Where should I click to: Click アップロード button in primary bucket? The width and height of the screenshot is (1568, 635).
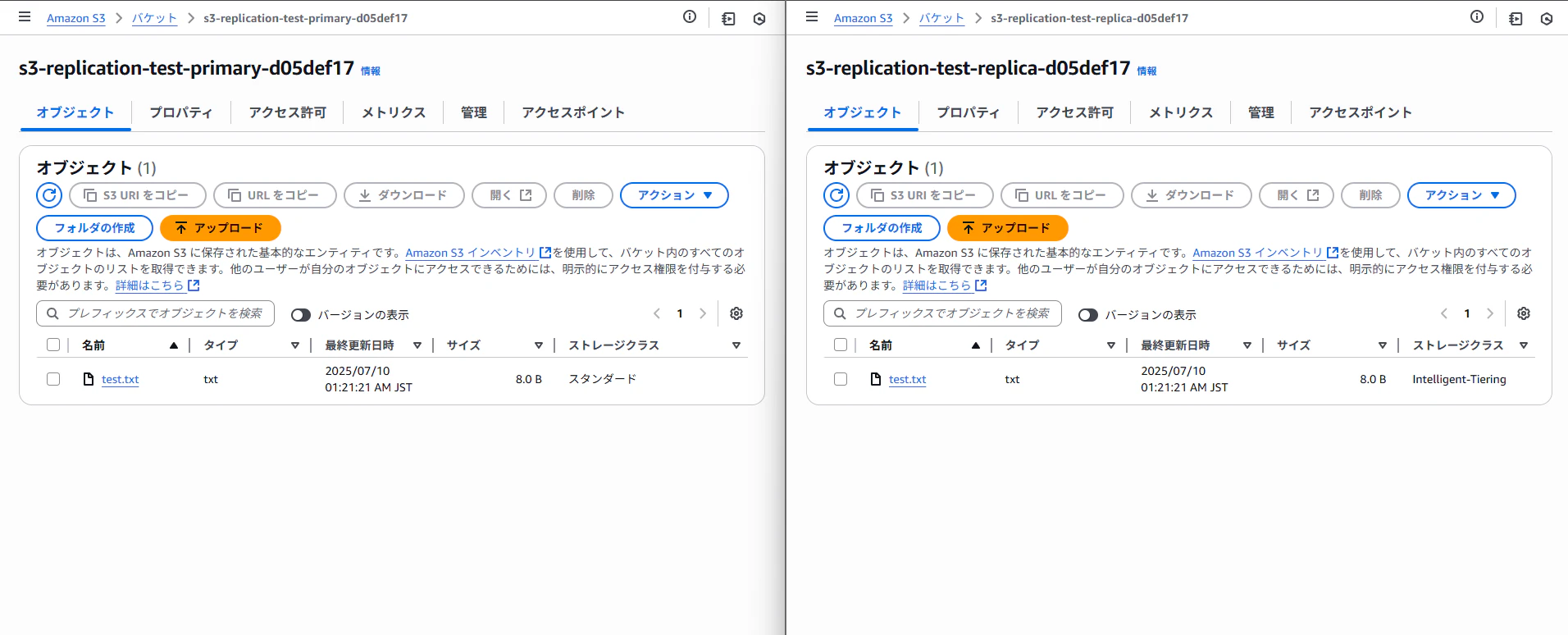pos(221,228)
